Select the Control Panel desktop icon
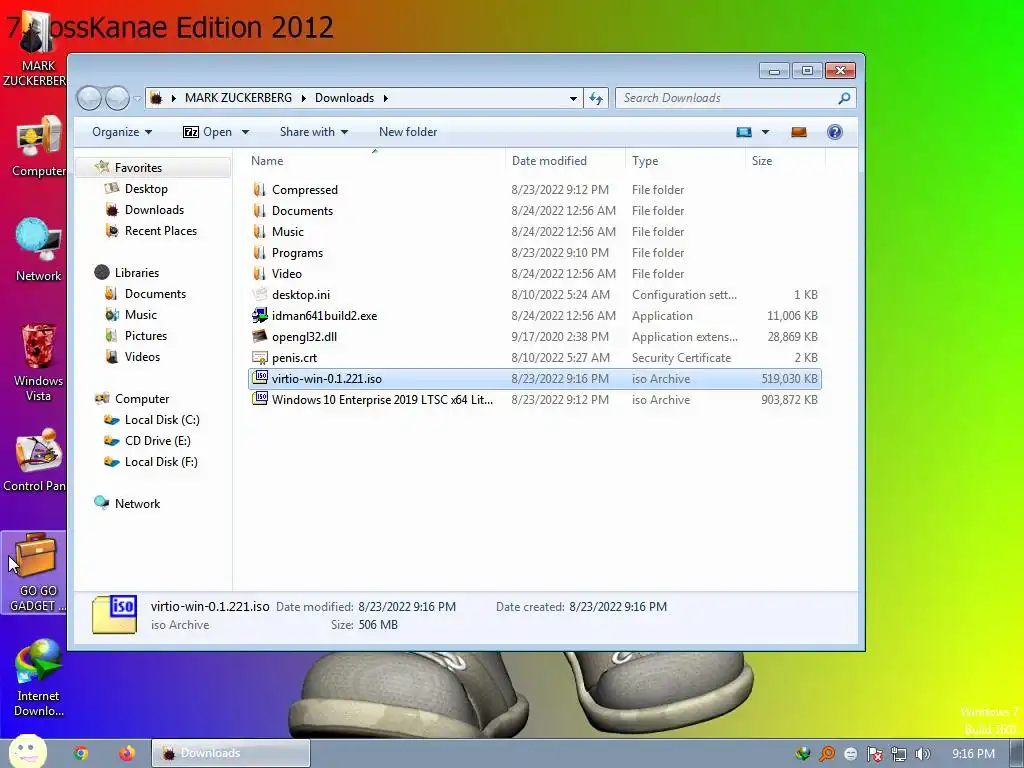Image resolution: width=1024 pixels, height=768 pixels. pos(35,460)
